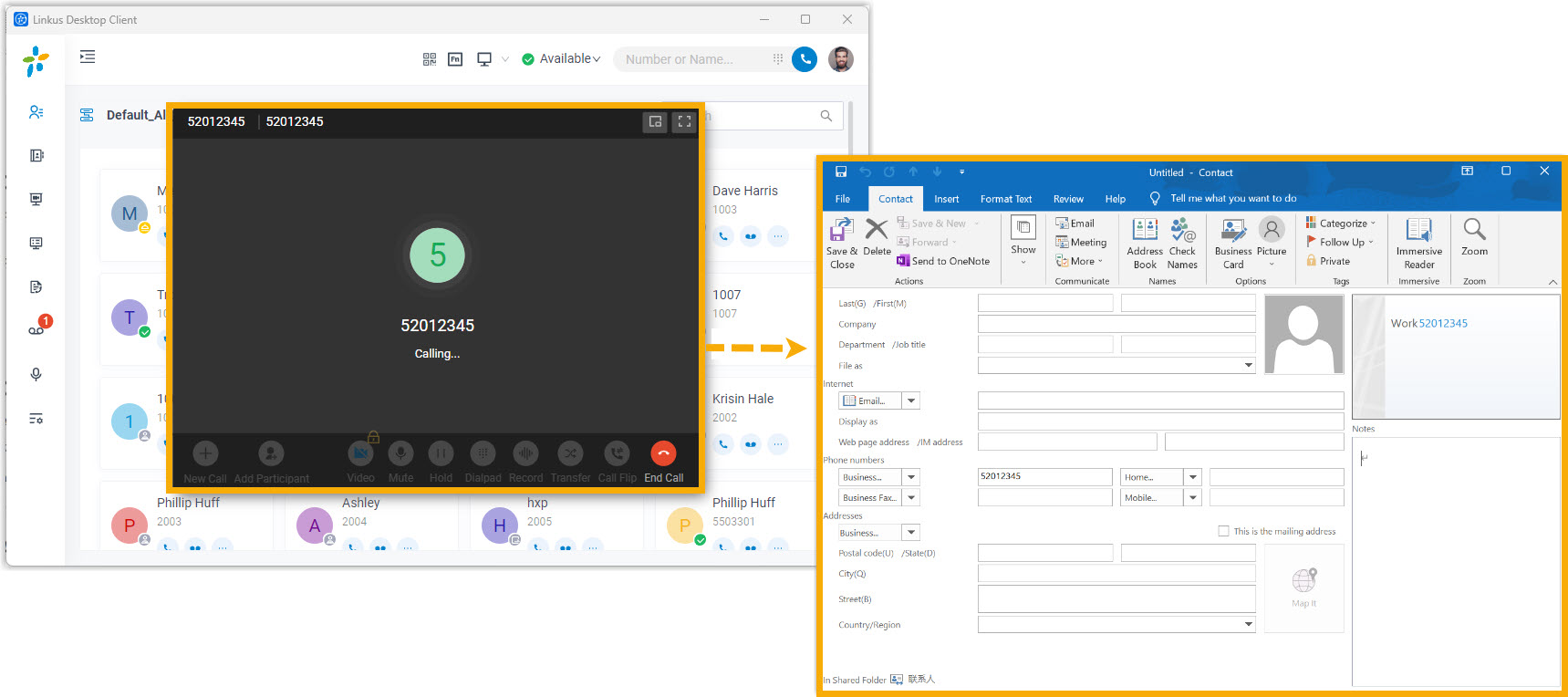Open the Dialpad in call window
The width and height of the screenshot is (1568, 697).
point(483,453)
